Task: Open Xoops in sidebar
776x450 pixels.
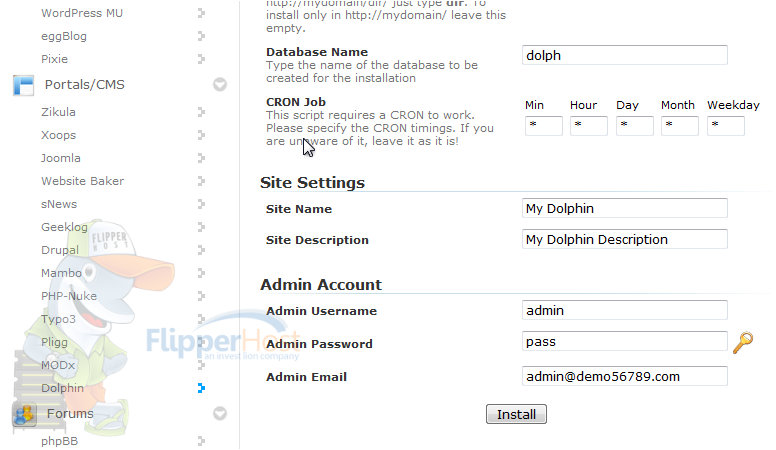Action: click(x=58, y=135)
